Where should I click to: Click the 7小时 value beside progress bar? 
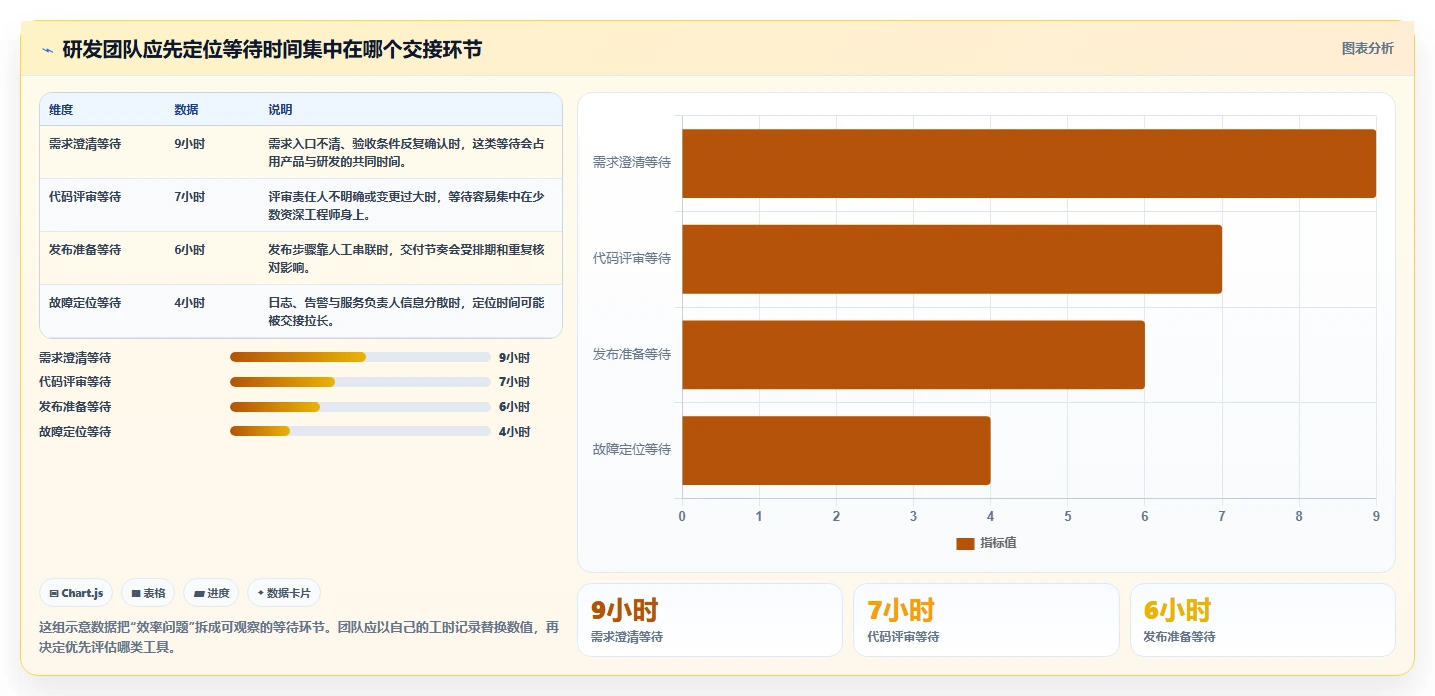(514, 382)
